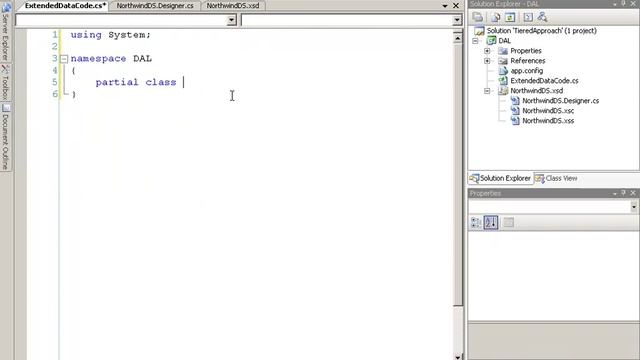This screenshot has height=360, width=640.
Task: Open the Properties panel object selector dropdown
Action: pos(634,207)
